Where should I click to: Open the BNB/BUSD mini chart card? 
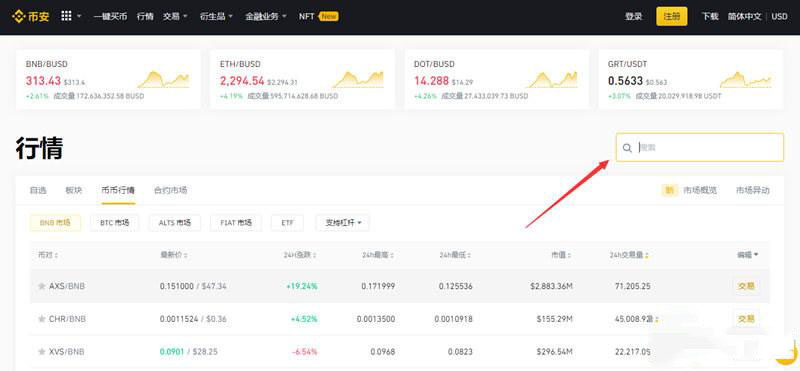click(108, 79)
